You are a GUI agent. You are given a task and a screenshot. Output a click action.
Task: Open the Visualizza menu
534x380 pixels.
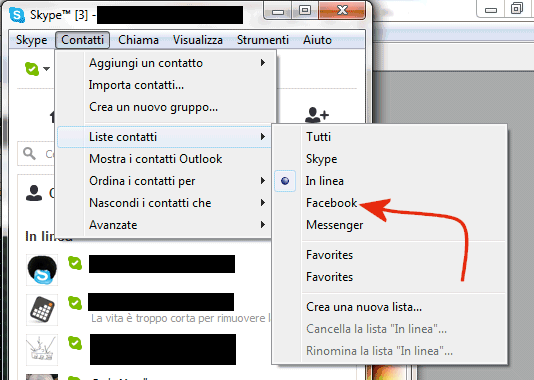[x=198, y=40]
